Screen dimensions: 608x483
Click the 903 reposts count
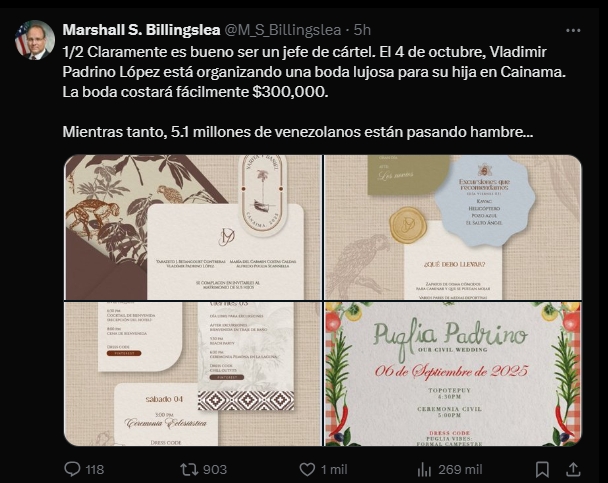click(x=215, y=470)
